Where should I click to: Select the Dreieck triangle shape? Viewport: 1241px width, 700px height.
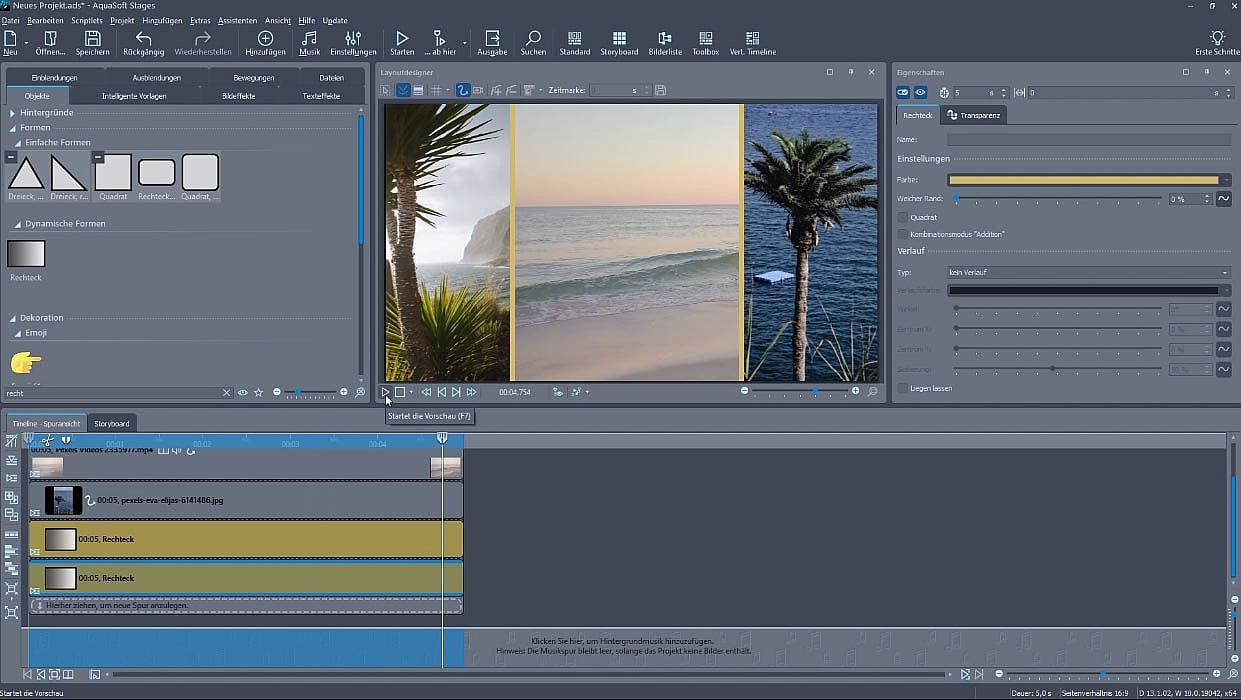(x=26, y=174)
